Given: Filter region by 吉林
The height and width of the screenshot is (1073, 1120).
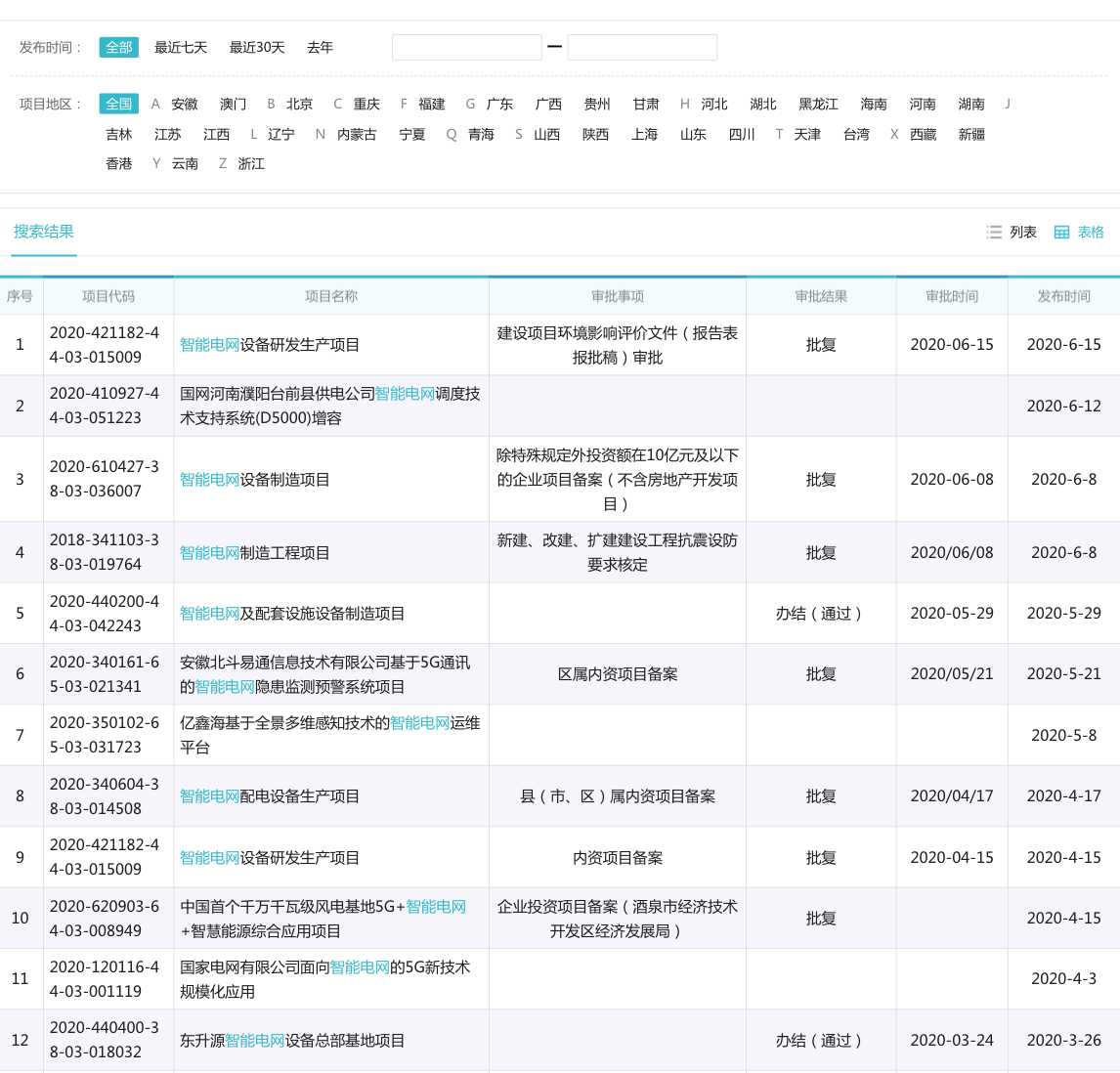Looking at the screenshot, I should point(118,134).
